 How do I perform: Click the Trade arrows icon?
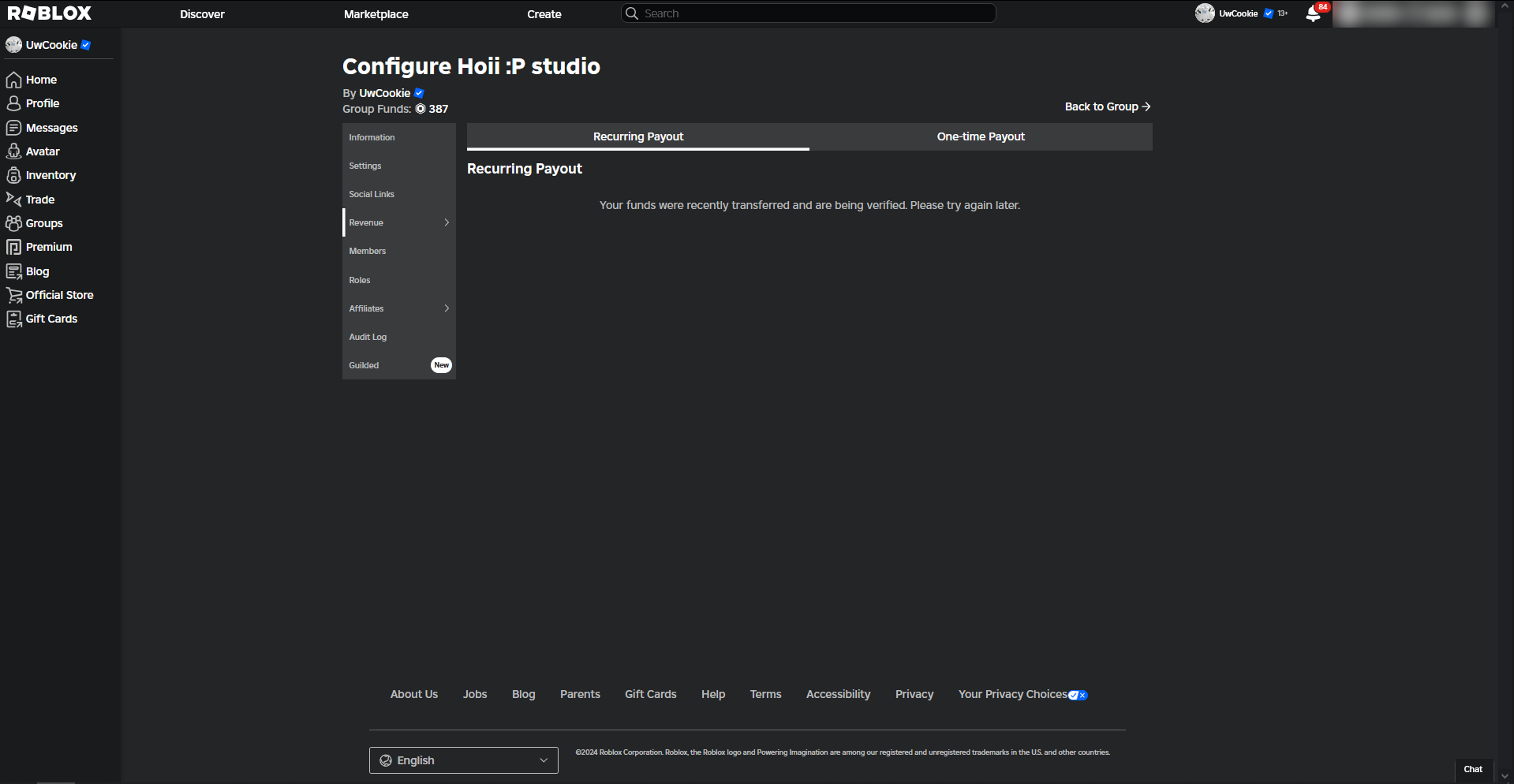coord(13,200)
